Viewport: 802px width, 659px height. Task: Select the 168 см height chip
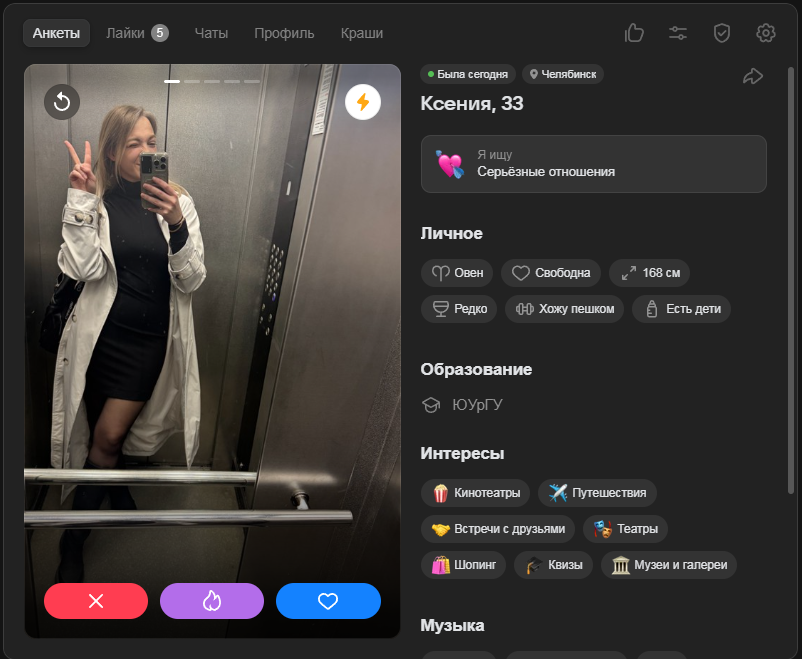click(650, 273)
